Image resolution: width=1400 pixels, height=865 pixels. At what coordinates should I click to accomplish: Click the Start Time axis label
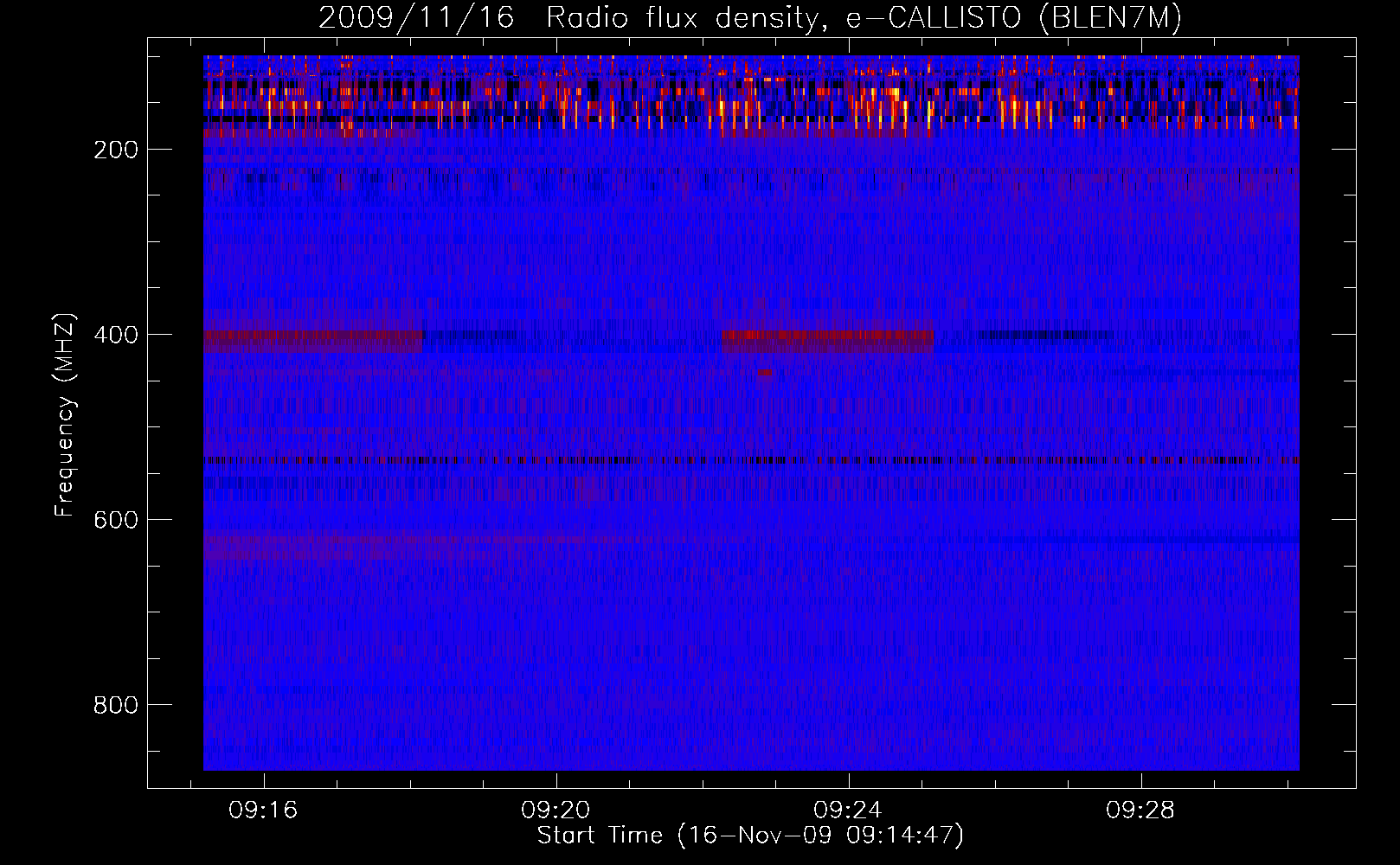click(750, 836)
